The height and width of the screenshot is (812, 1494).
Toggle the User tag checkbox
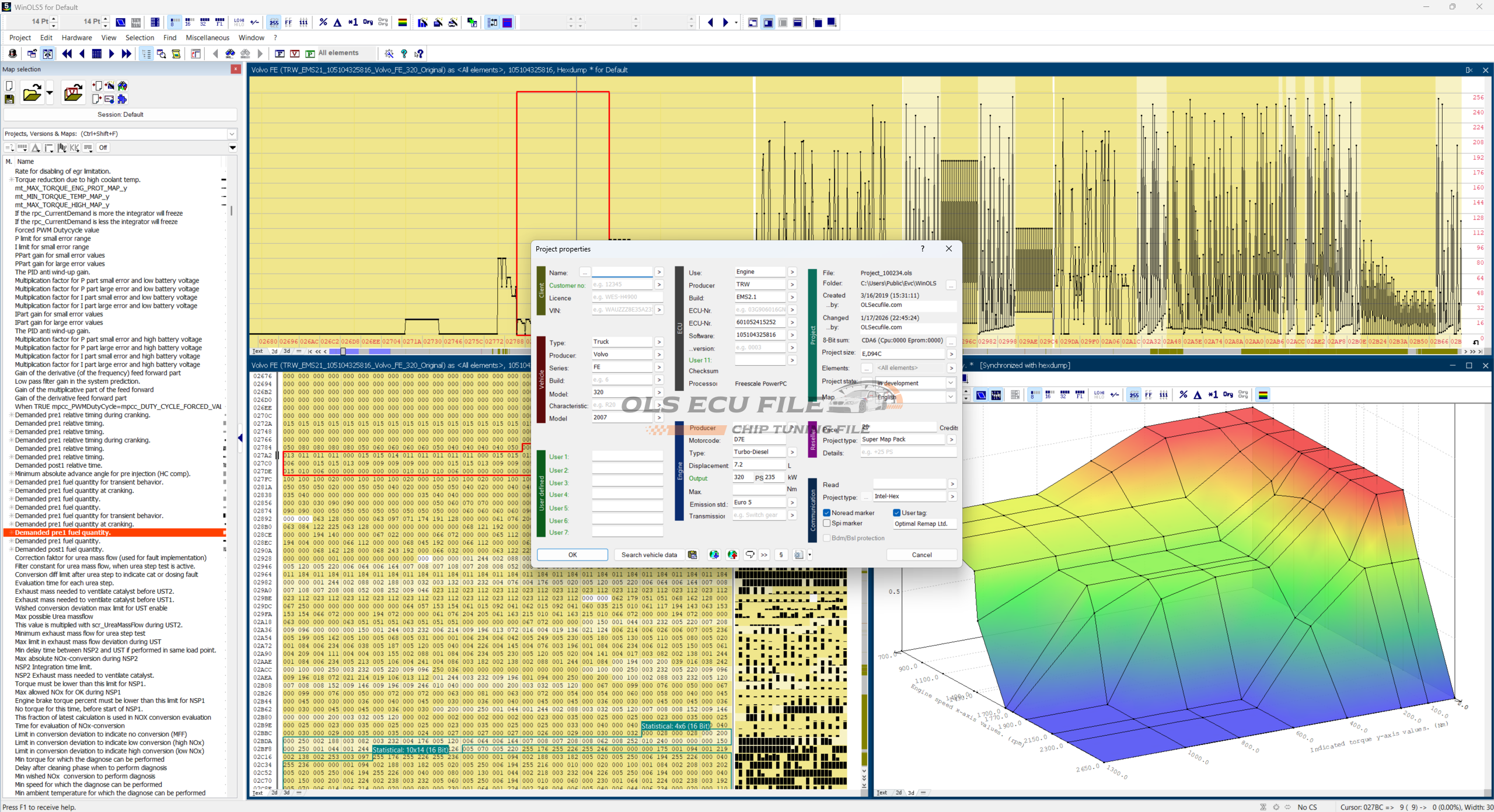(897, 513)
